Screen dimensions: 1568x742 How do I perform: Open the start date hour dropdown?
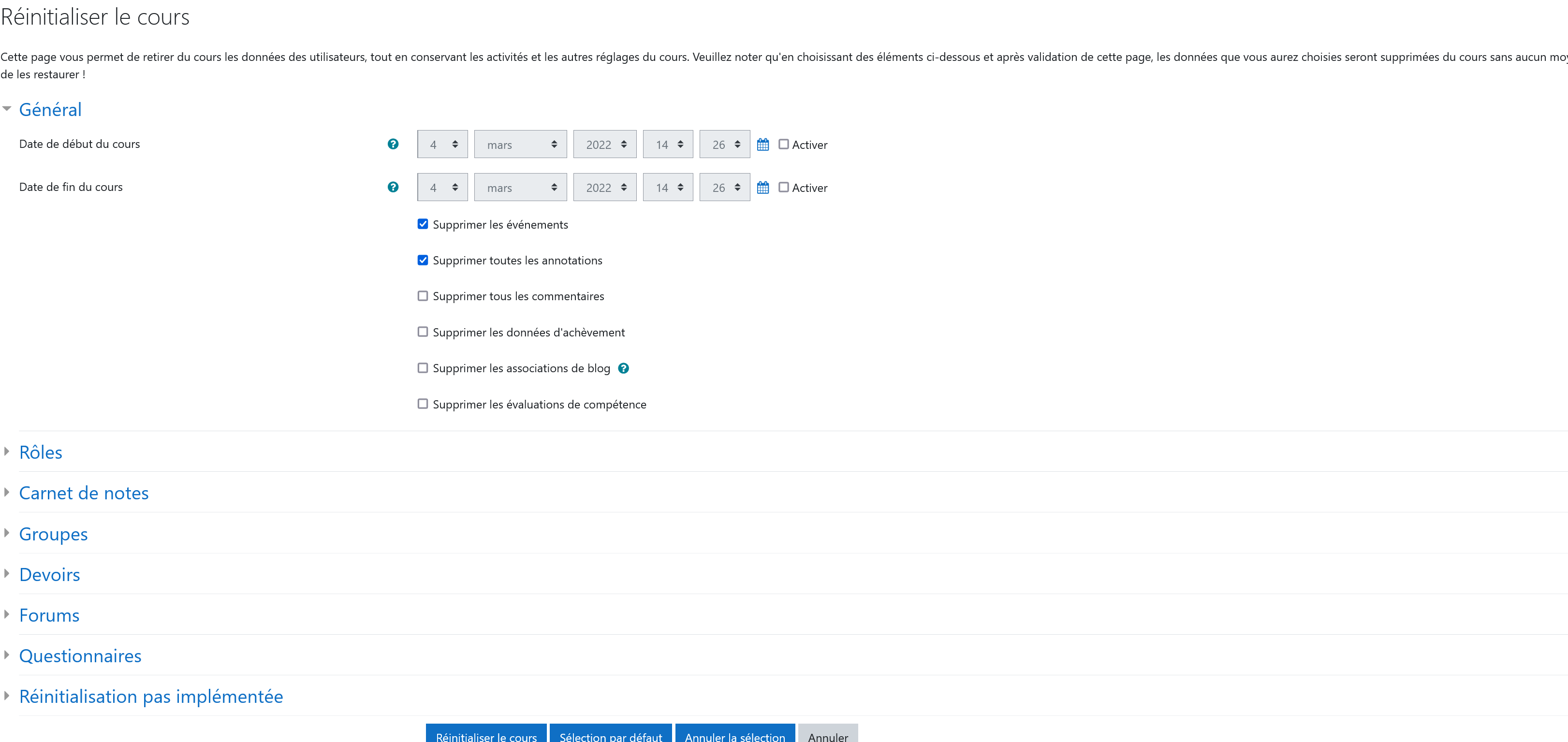tap(668, 144)
